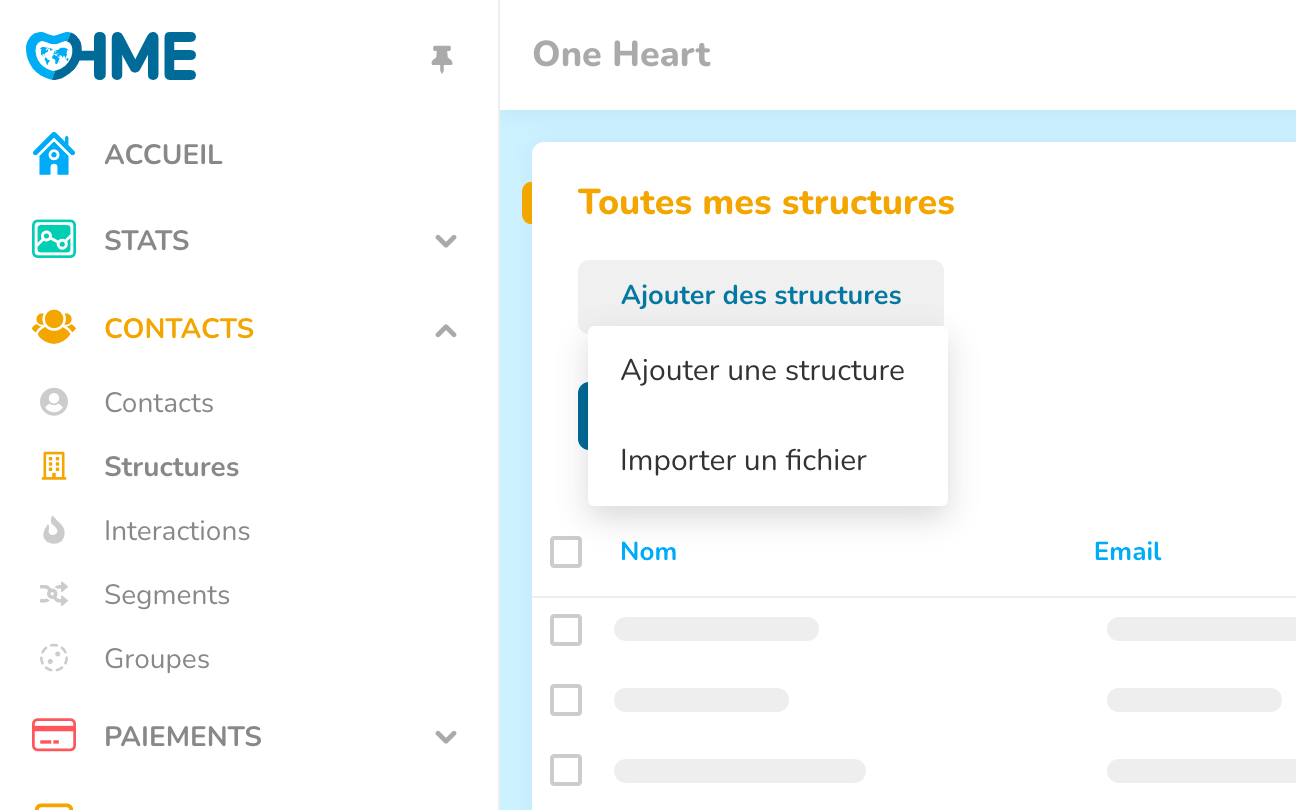Click the Paiements credit card icon
The height and width of the screenshot is (810, 1296).
tap(54, 735)
